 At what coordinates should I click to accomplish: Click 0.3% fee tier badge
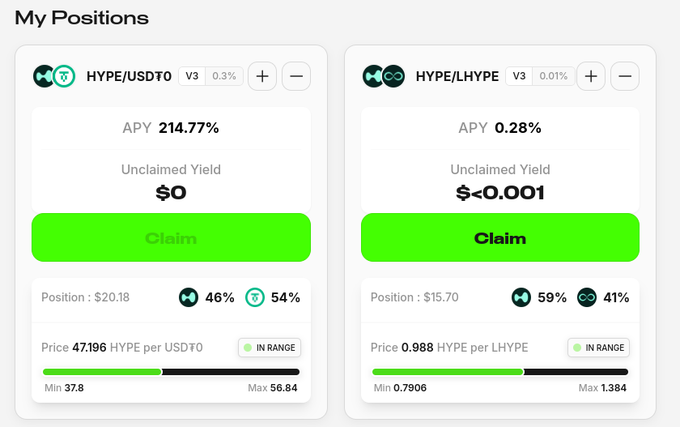[224, 76]
